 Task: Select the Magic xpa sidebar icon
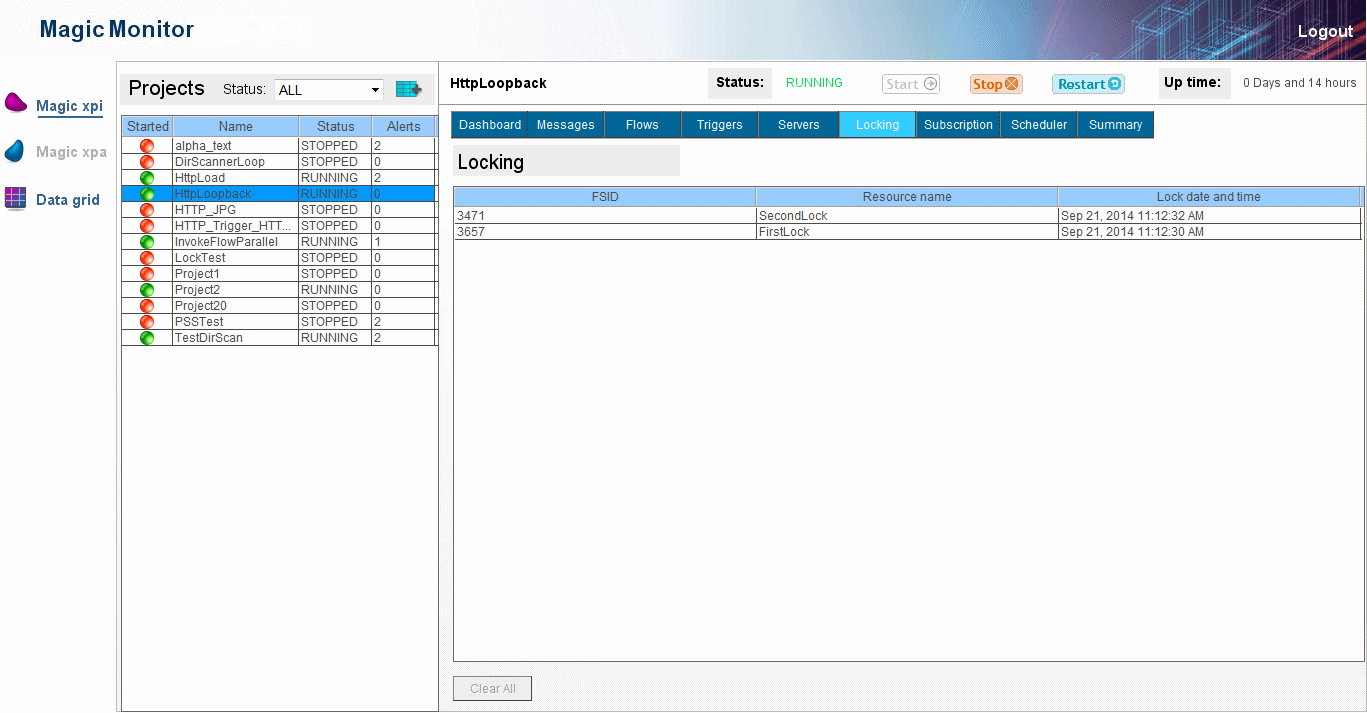pos(15,151)
